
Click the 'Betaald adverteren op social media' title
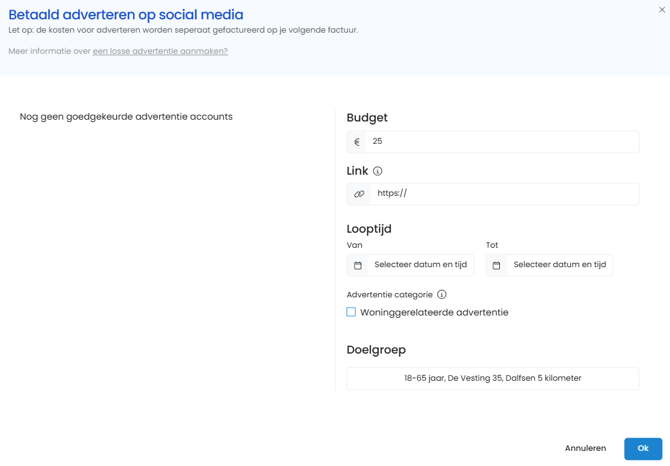pos(126,15)
